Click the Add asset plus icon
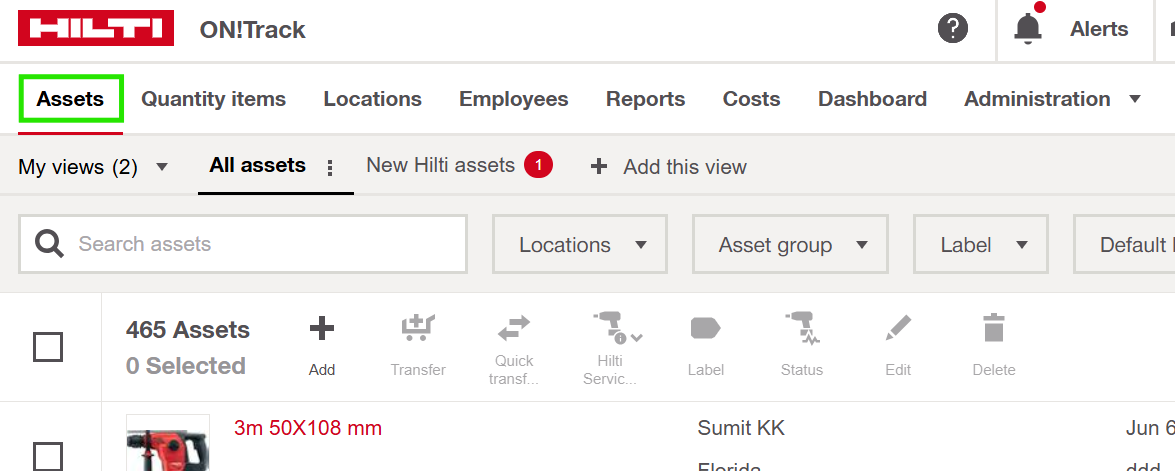Image resolution: width=1175 pixels, height=471 pixels. point(321,329)
